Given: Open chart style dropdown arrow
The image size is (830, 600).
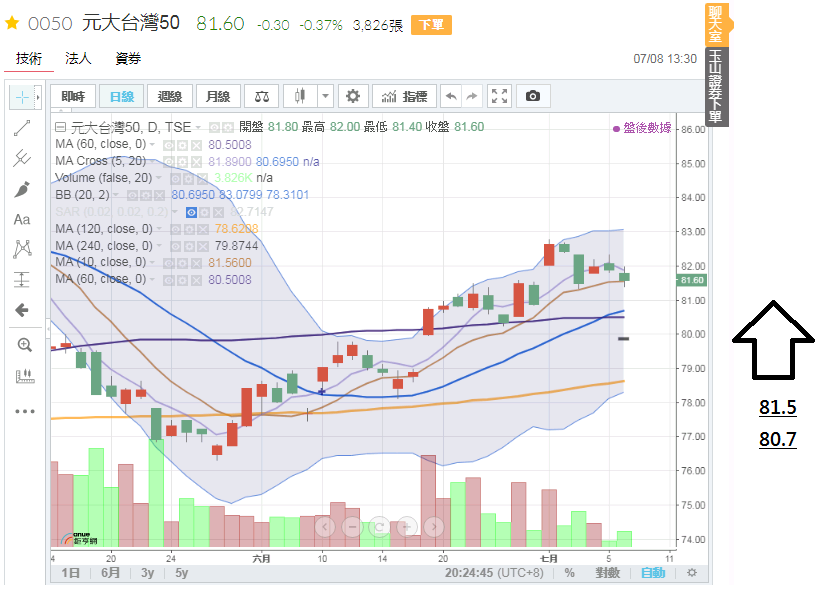Looking at the screenshot, I should click(326, 96).
